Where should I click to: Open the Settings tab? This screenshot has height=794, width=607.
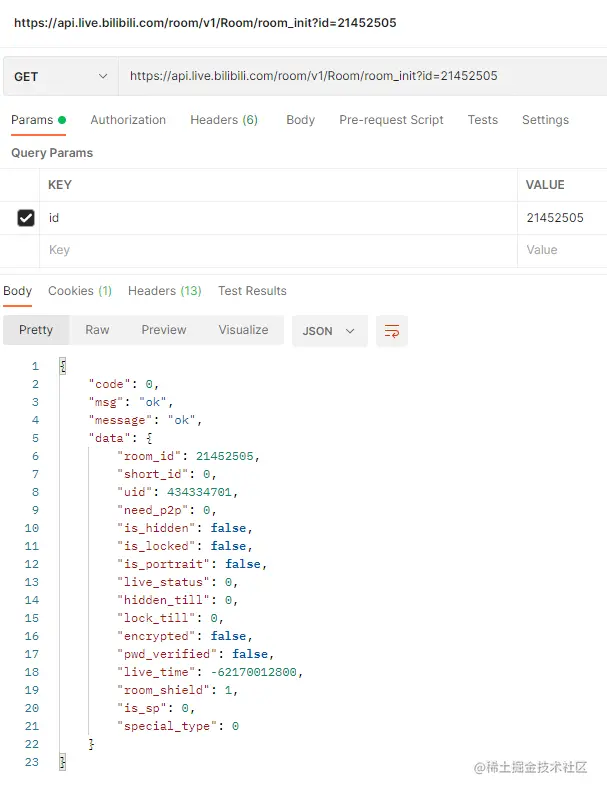(545, 120)
